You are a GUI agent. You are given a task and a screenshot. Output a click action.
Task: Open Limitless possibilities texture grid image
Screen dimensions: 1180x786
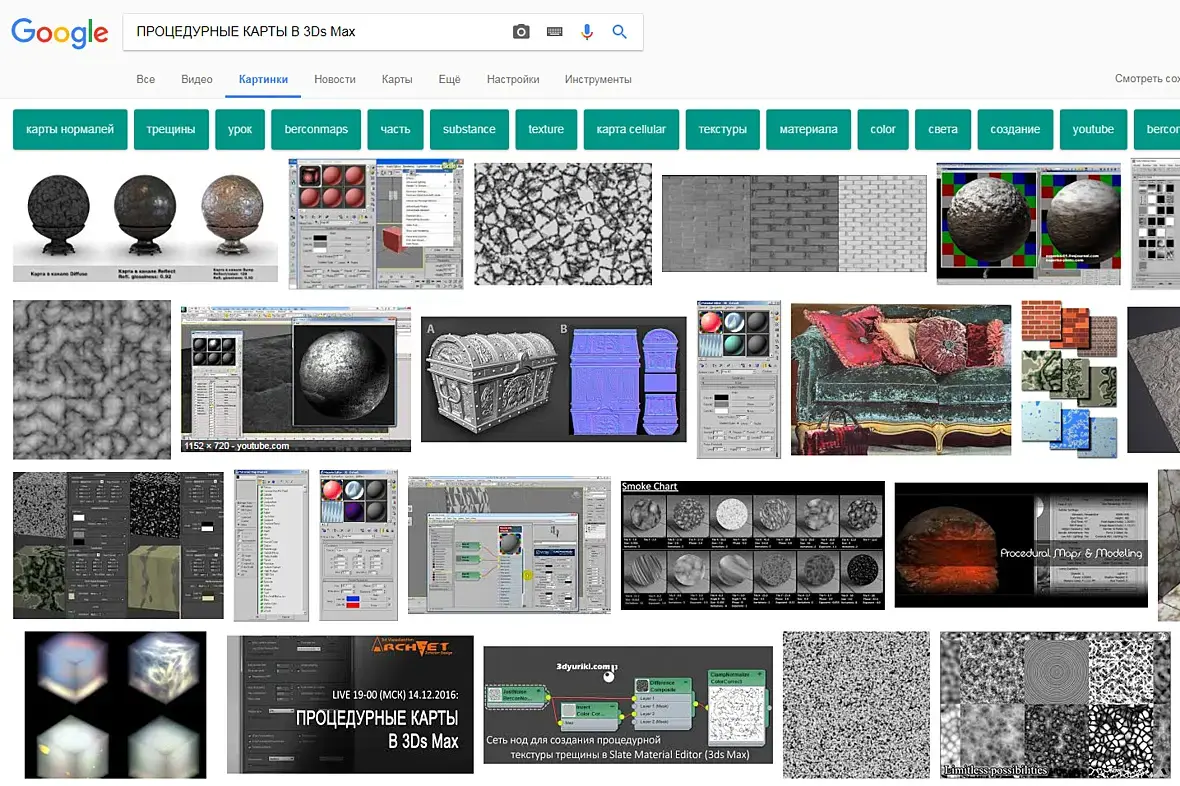pyautogui.click(x=1054, y=705)
